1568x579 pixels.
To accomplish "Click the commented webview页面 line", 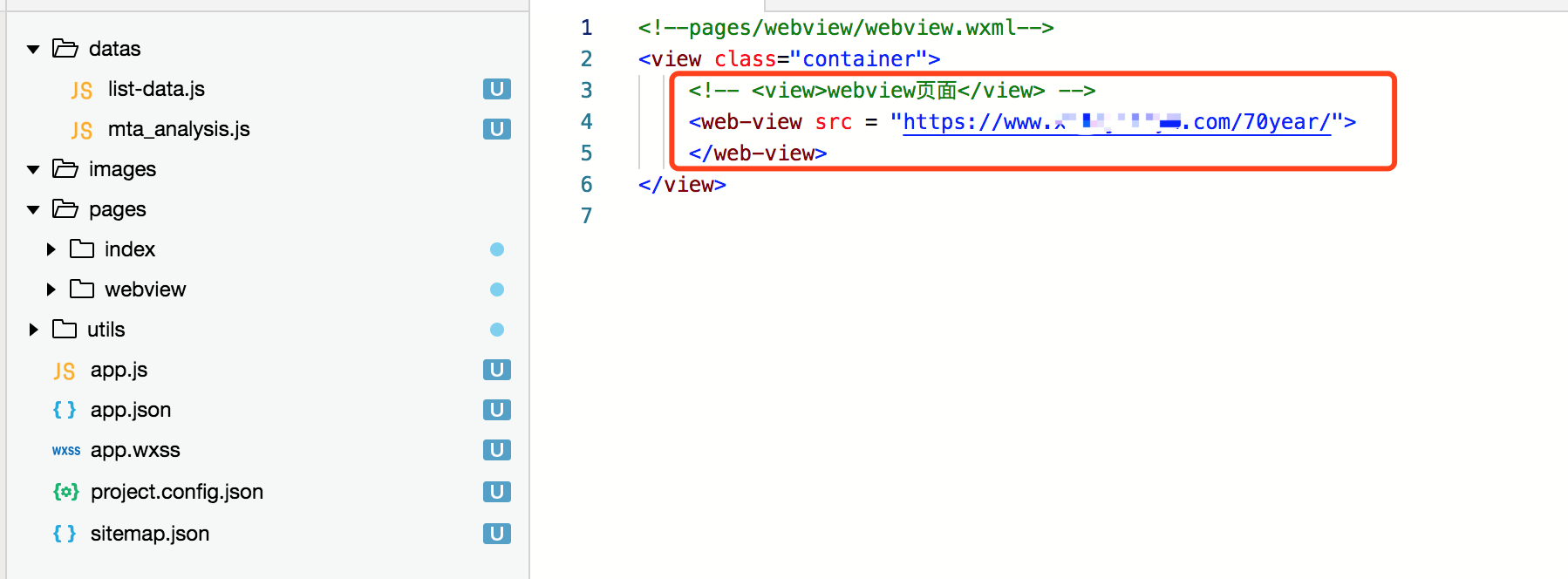I will 892,91.
